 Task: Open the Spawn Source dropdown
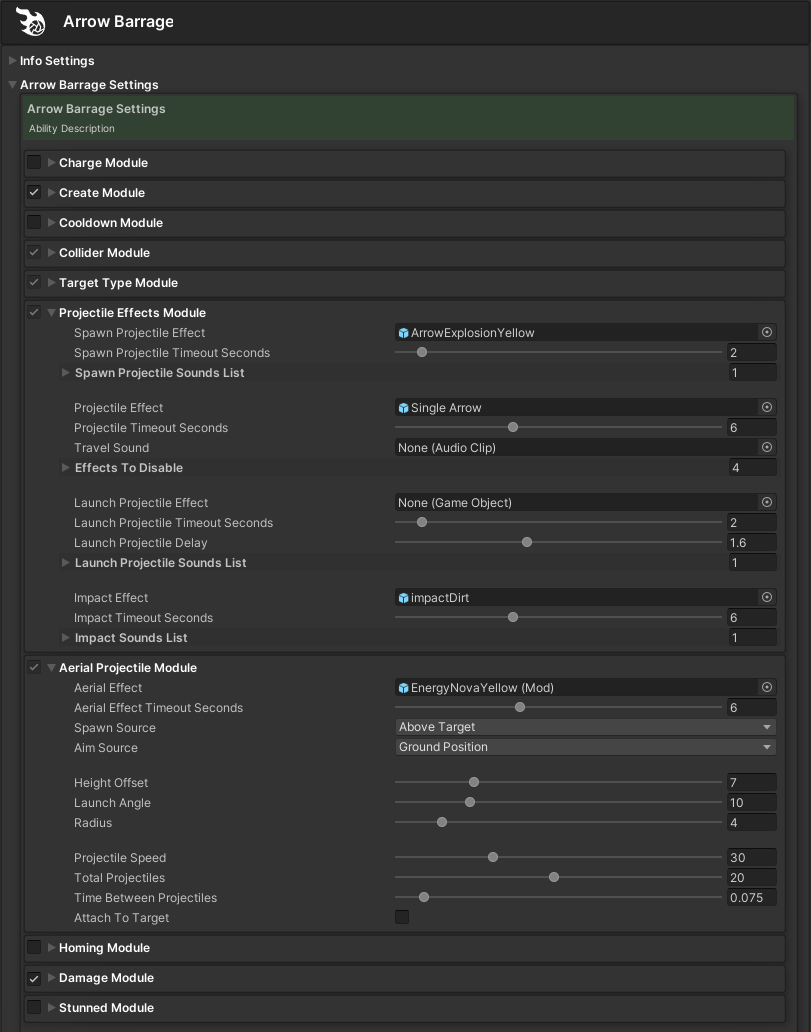(585, 728)
